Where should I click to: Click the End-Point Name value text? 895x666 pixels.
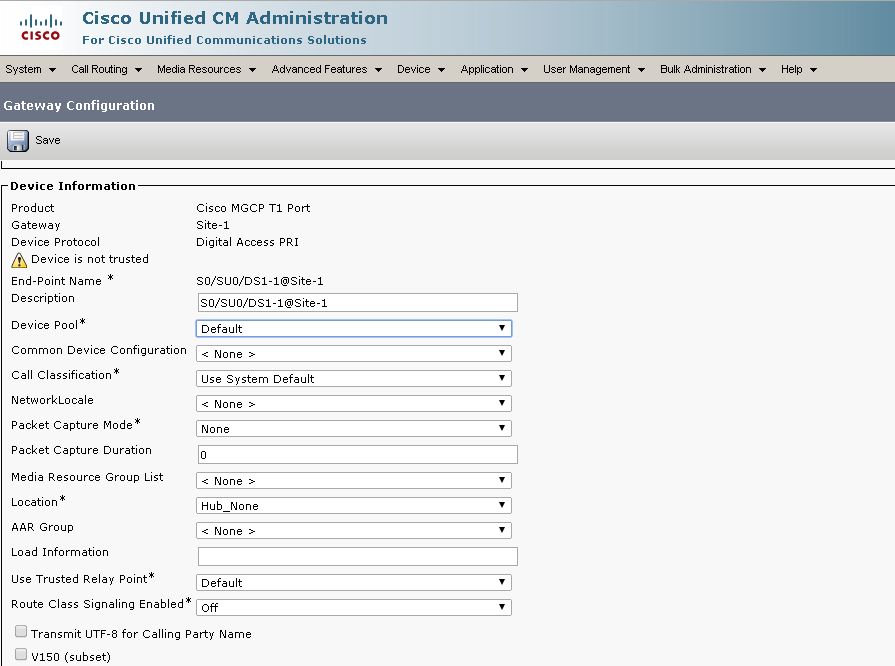click(x=260, y=281)
